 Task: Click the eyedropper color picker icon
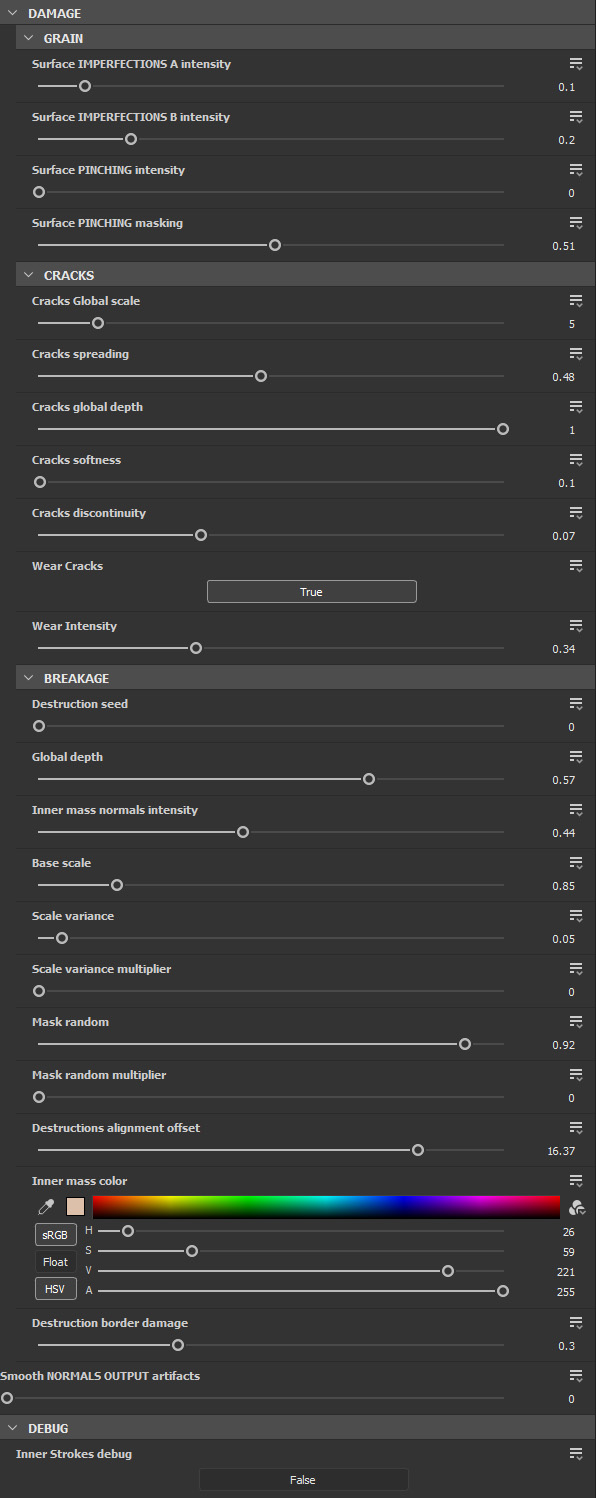[x=45, y=1207]
